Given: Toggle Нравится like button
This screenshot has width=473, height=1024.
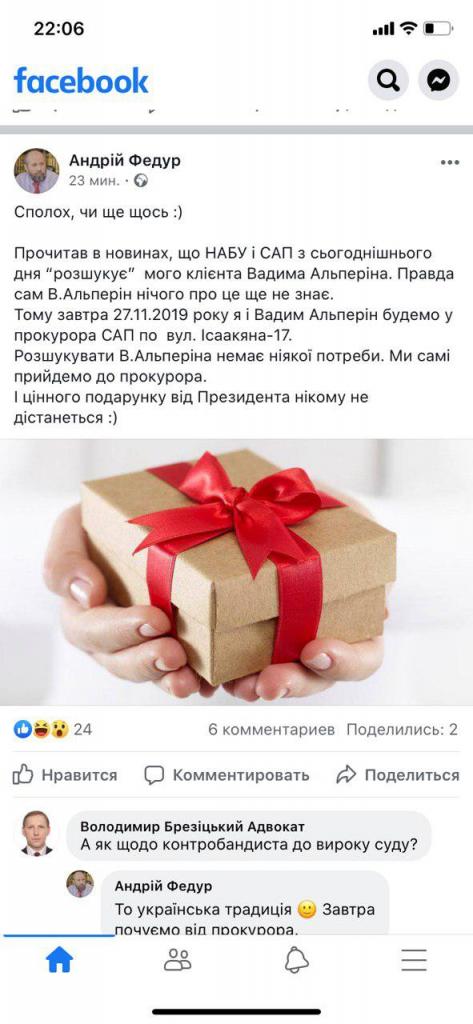Looking at the screenshot, I should (65, 775).
